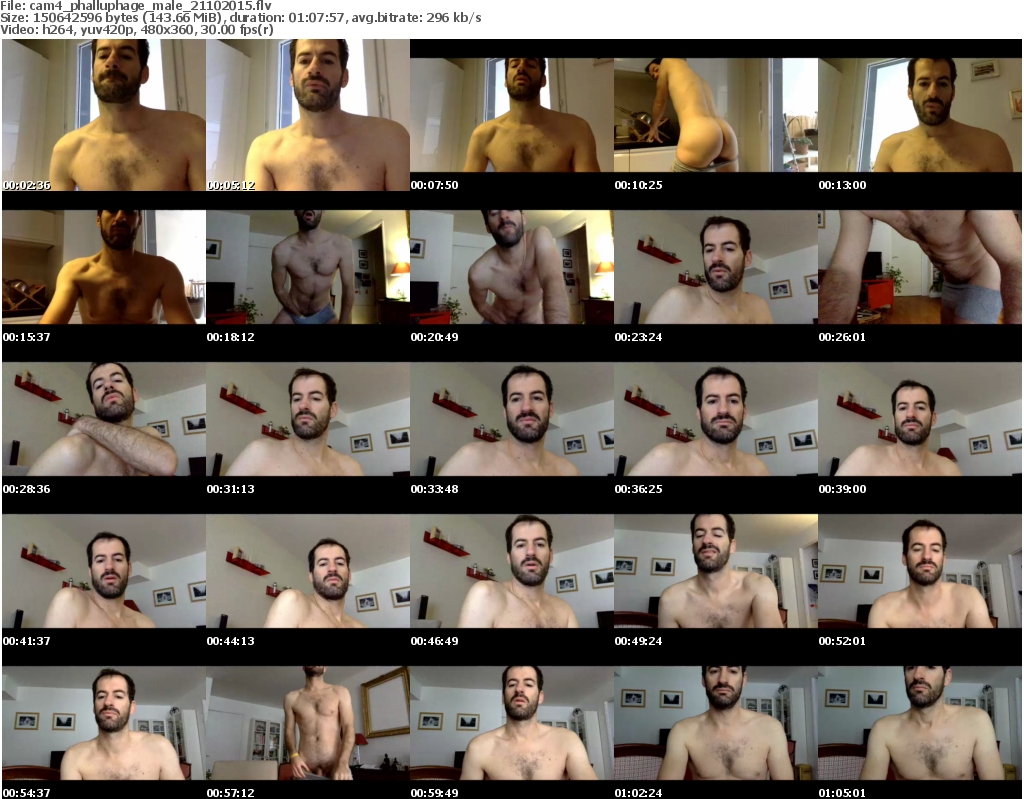The image size is (1024, 799).
Task: Click the 'Video: h264, yuv420p, 480x360' info line
Action: 136,29
